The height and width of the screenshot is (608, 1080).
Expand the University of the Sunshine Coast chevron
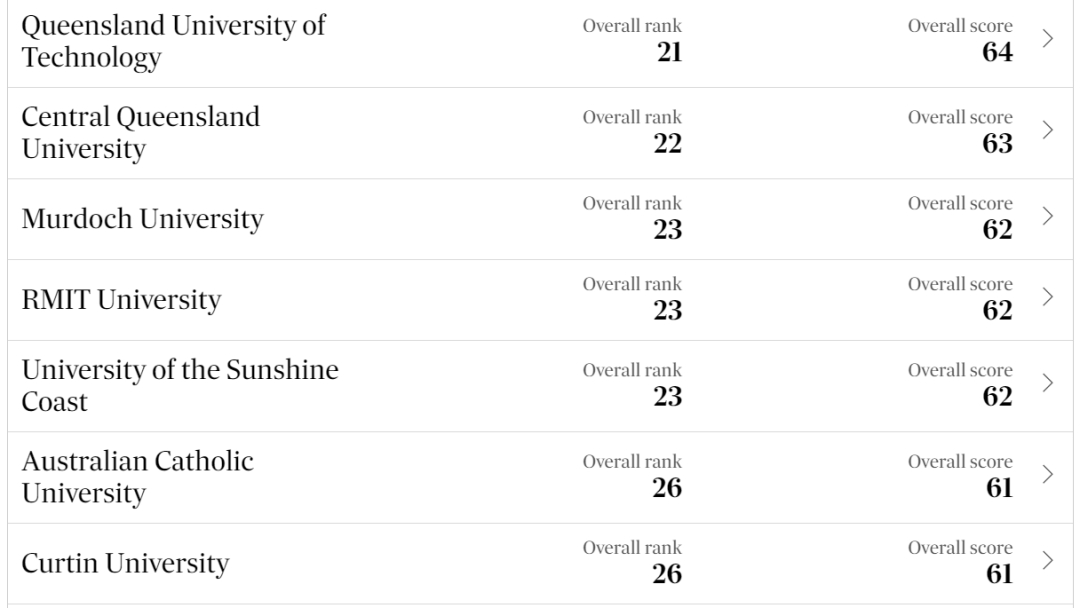[1047, 382]
